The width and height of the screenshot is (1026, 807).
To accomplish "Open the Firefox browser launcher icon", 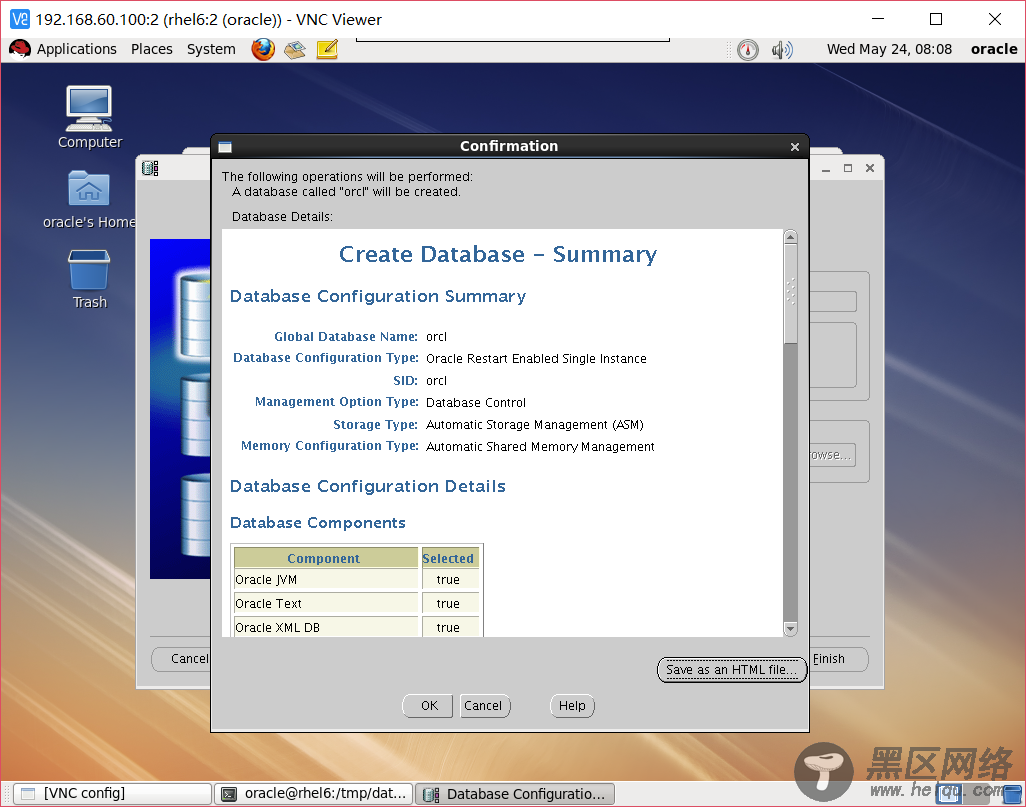I will [263, 49].
